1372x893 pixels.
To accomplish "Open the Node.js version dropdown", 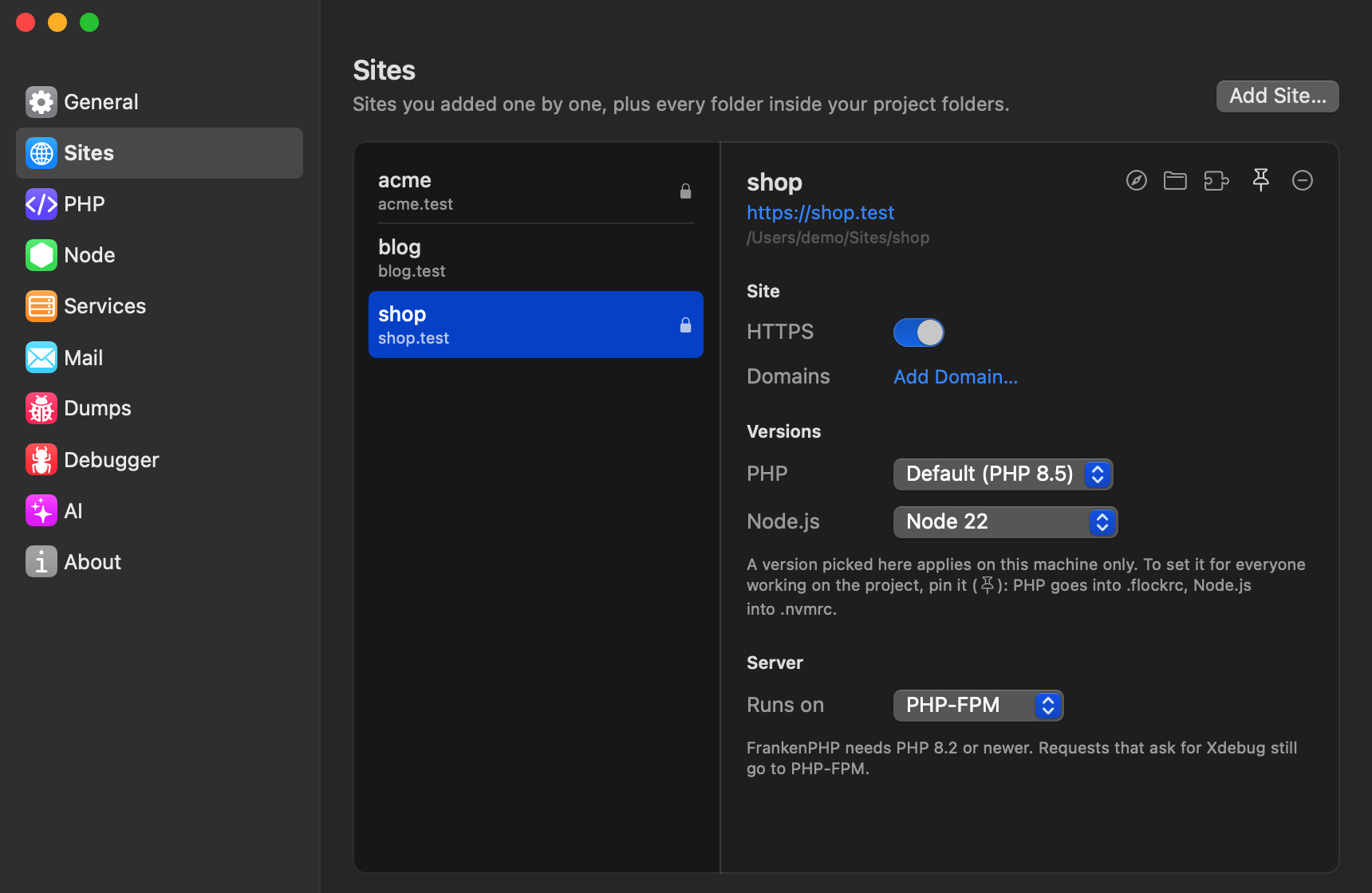I will [1005, 522].
